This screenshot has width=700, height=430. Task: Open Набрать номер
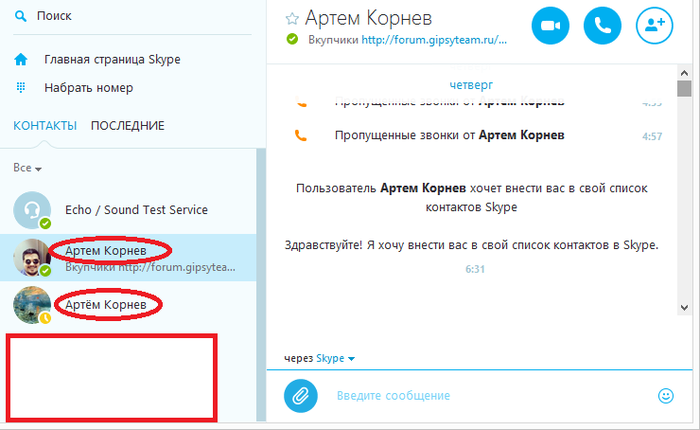[88, 88]
